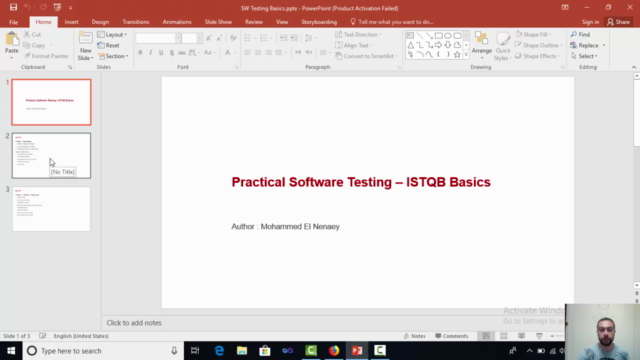Click the Save icon in the title bar
640x360 pixels.
coord(13,7)
